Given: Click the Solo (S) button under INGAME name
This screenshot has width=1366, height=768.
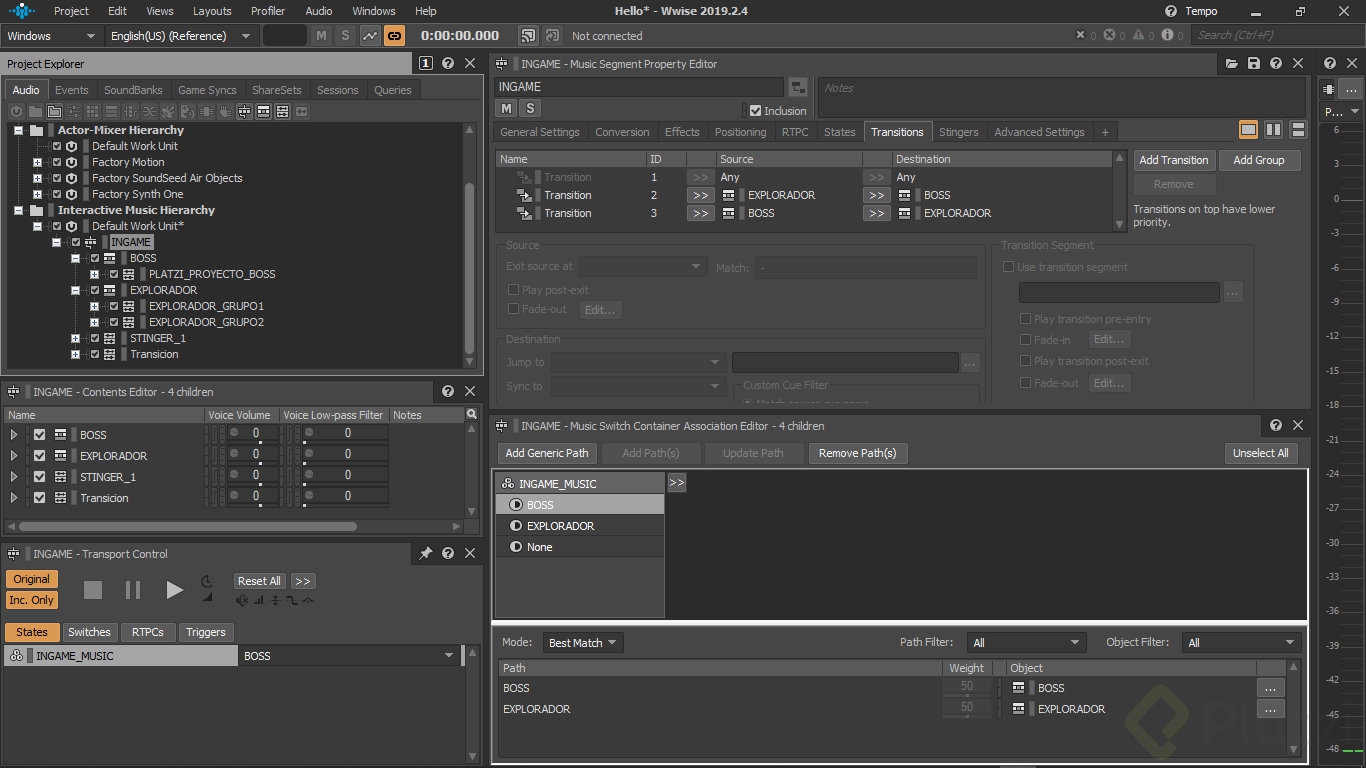Looking at the screenshot, I should point(530,108).
